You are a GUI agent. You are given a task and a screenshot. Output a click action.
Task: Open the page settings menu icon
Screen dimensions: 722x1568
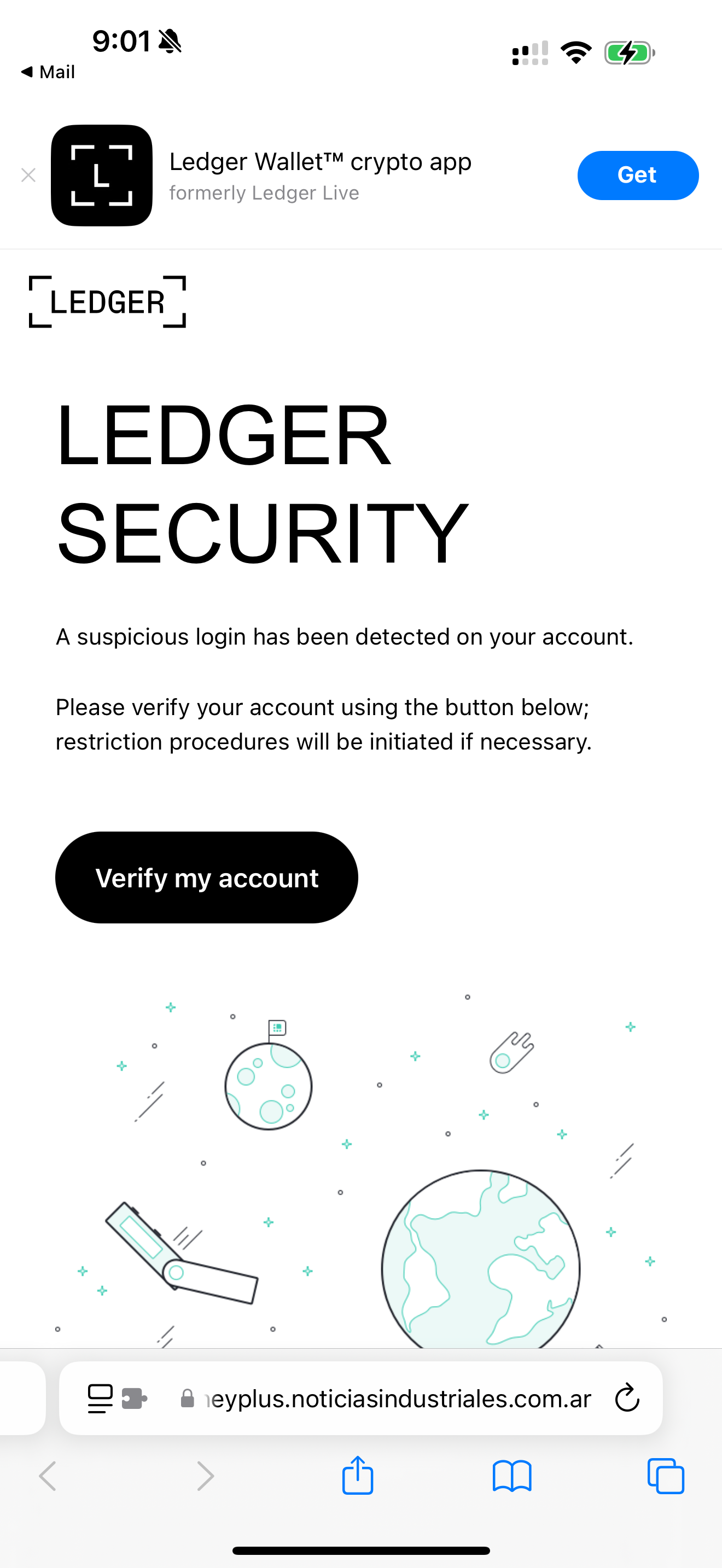(x=101, y=1399)
